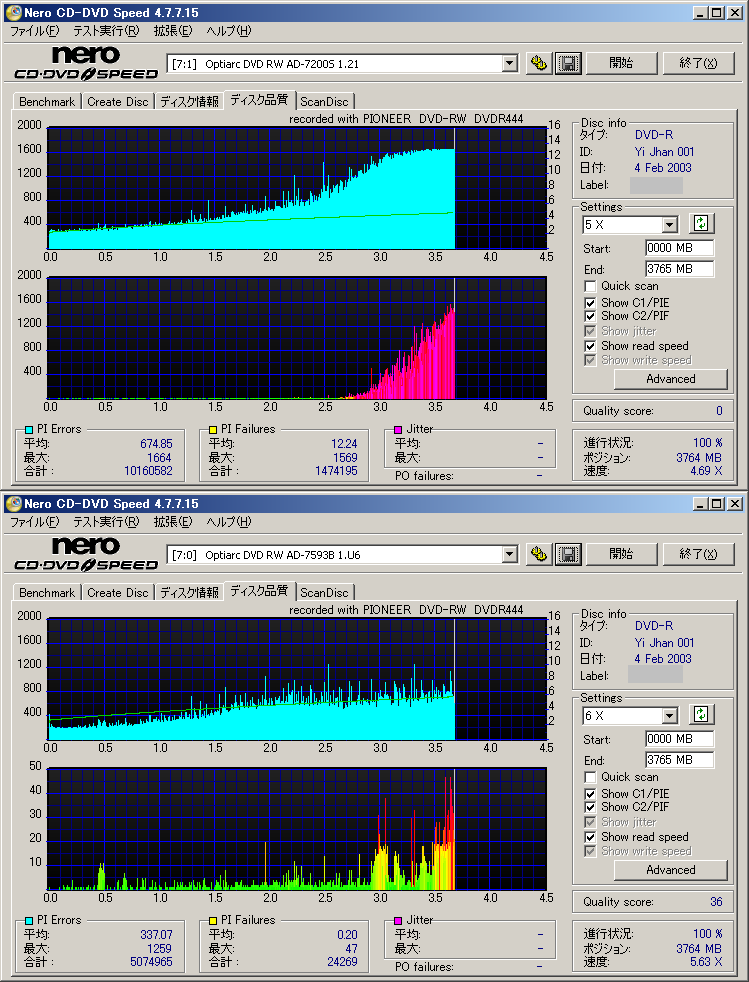749x982 pixels.
Task: Click 開始 button in the AD-7200S window
Action: coord(621,63)
